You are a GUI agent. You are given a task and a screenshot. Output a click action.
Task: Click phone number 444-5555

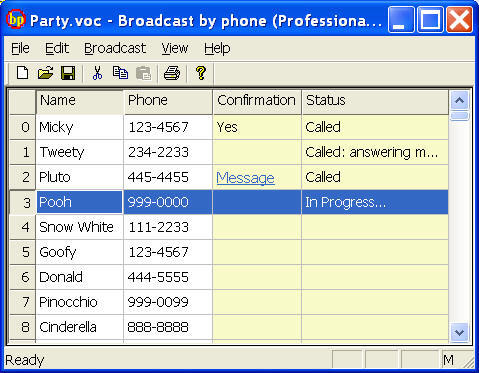click(158, 277)
